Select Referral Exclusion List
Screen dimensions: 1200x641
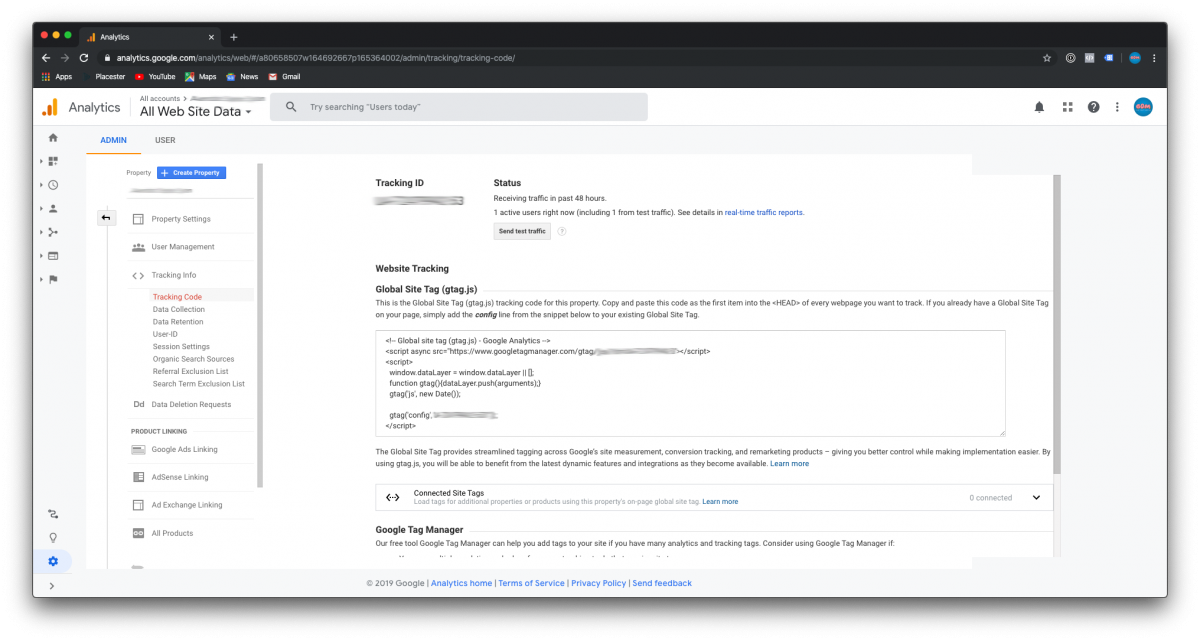click(x=190, y=371)
